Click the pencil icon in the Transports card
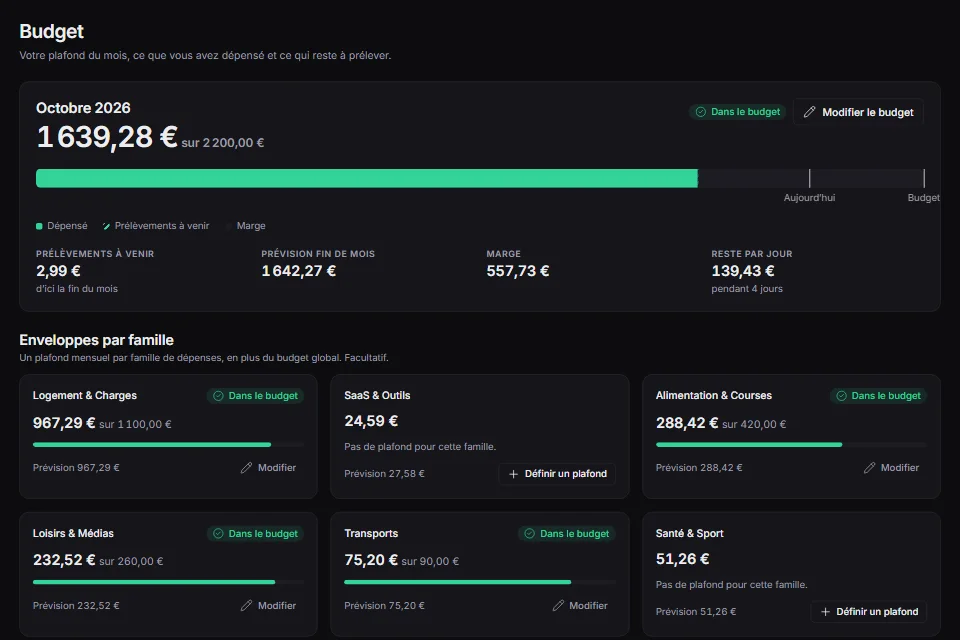This screenshot has height=640, width=960. point(558,606)
